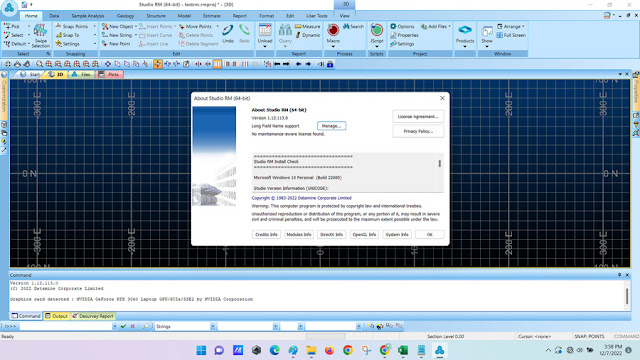Toggle Snap Points mode
This screenshot has height=360, width=640.
tap(72, 26)
